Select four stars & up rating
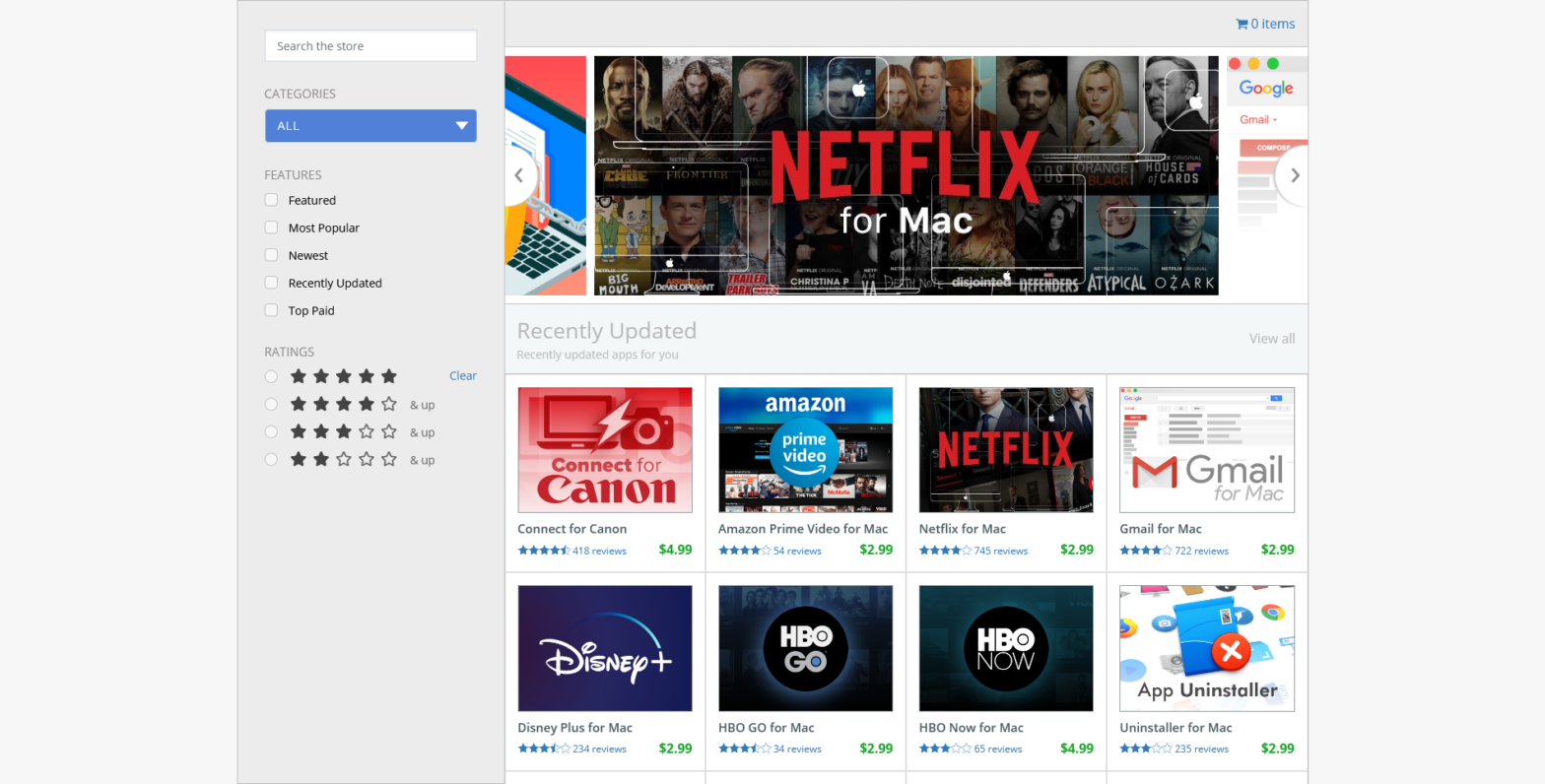Viewport: 1545px width, 784px height. tap(271, 404)
